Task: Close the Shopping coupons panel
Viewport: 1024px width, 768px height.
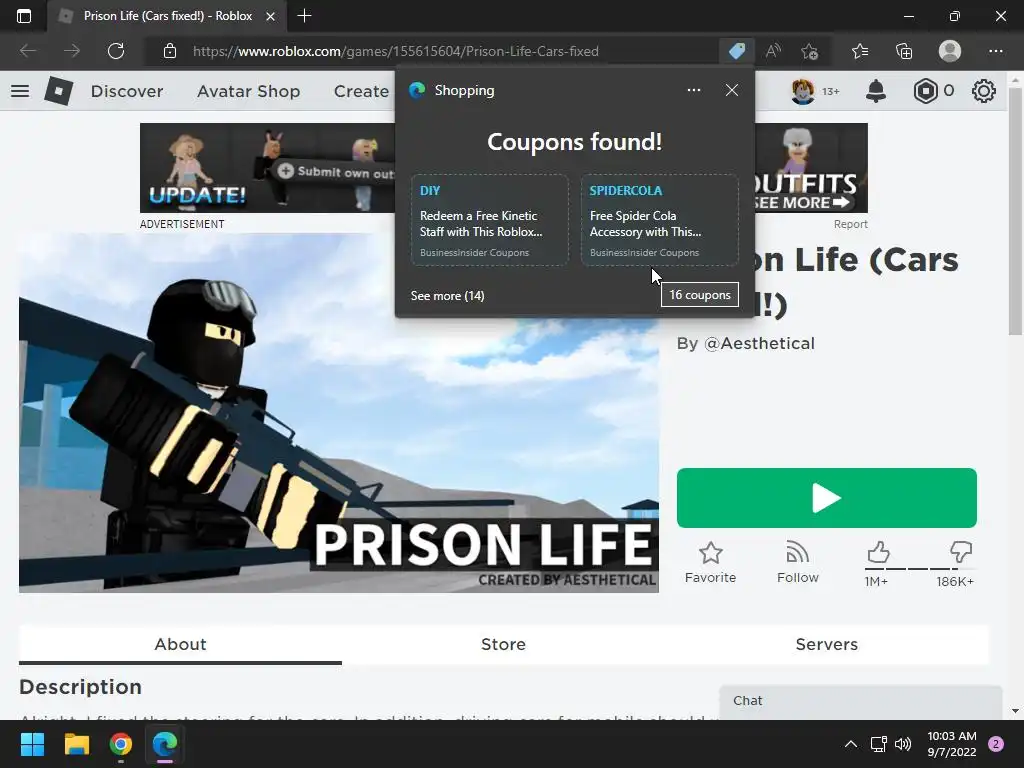Action: [732, 90]
